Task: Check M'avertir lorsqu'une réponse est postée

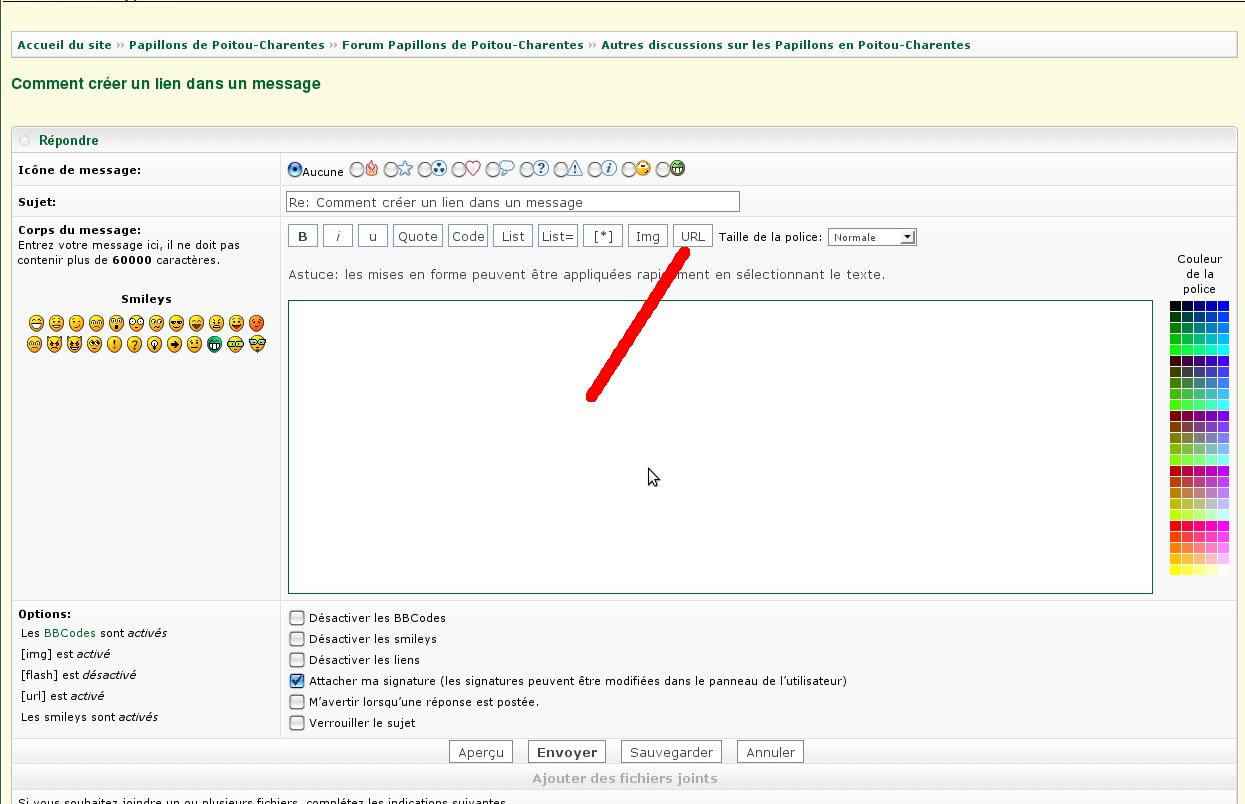Action: (x=297, y=702)
